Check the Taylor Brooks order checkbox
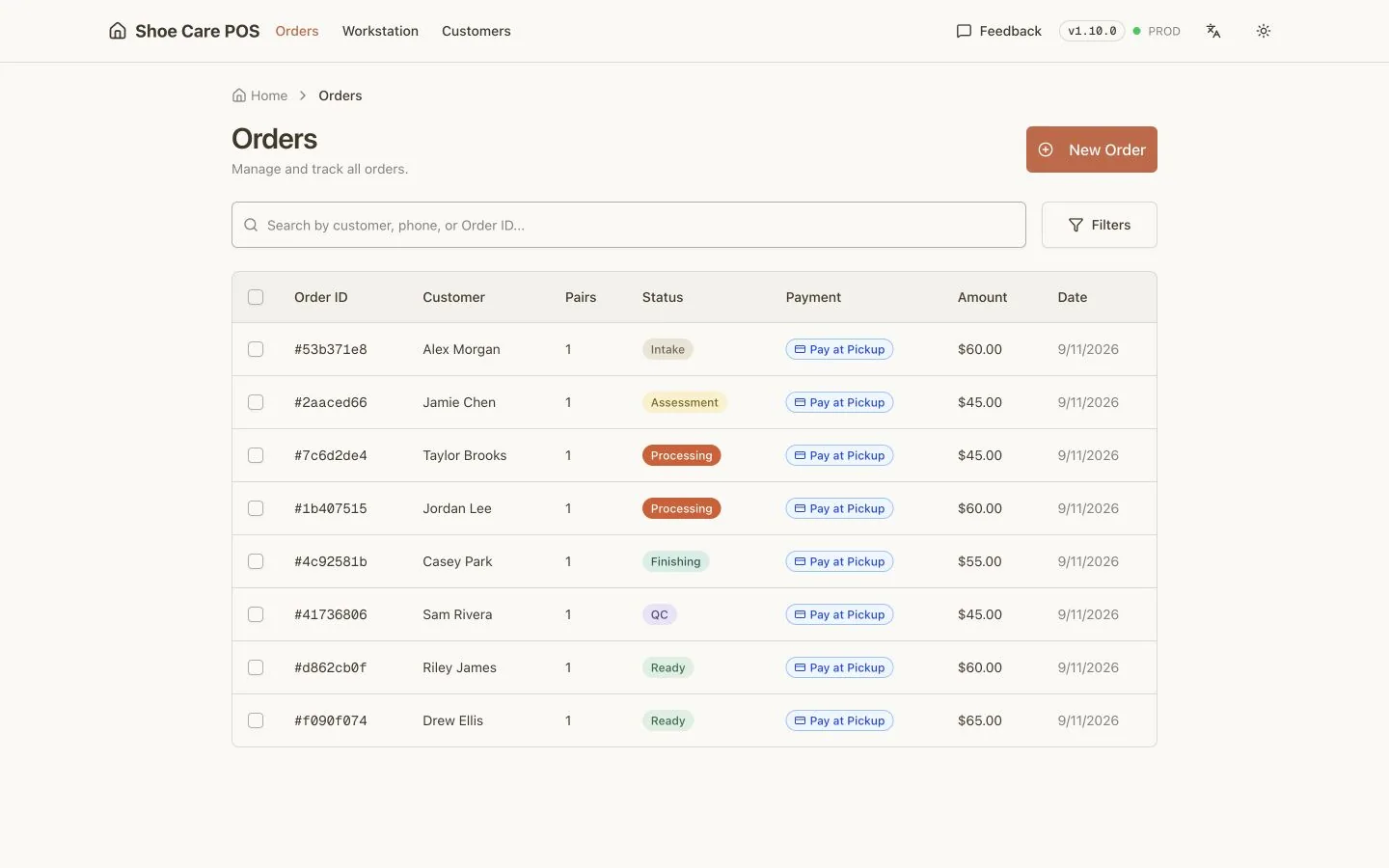Viewport: 1389px width, 868px height. (x=256, y=455)
